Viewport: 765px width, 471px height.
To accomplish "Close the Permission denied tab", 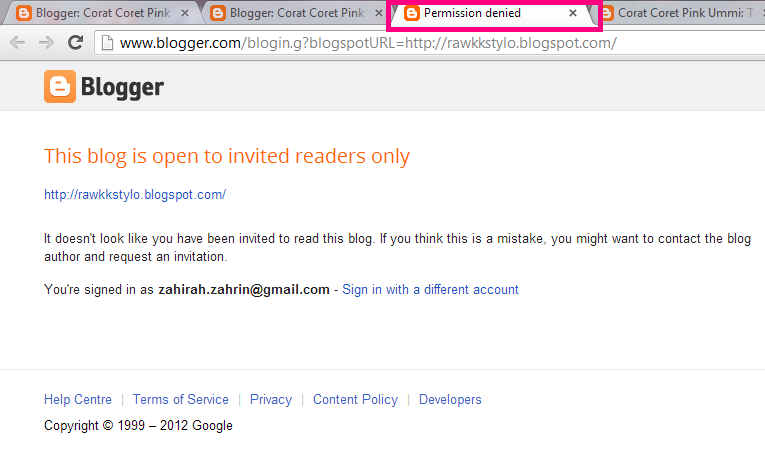I will coord(572,14).
